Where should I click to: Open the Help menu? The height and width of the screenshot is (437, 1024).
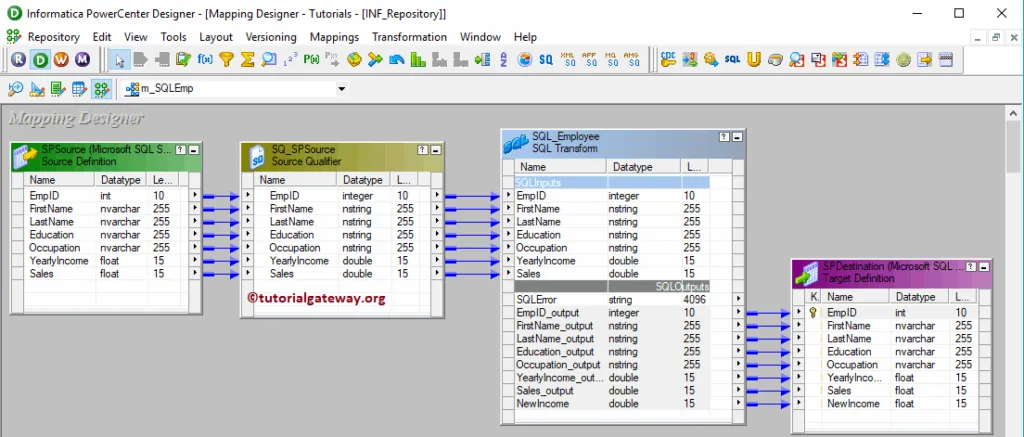coord(525,37)
